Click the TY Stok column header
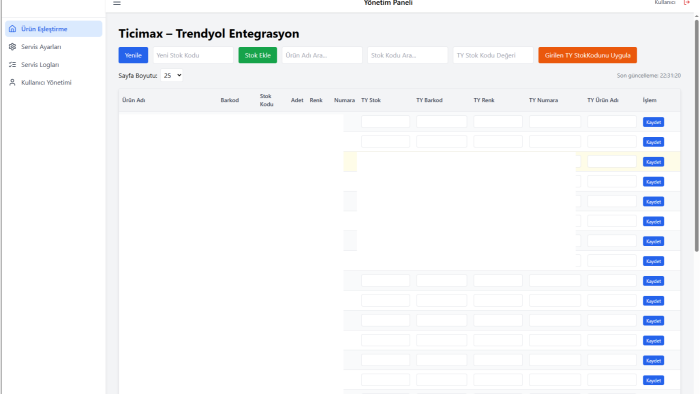Screen dimensions: 700x394 [x=371, y=100]
